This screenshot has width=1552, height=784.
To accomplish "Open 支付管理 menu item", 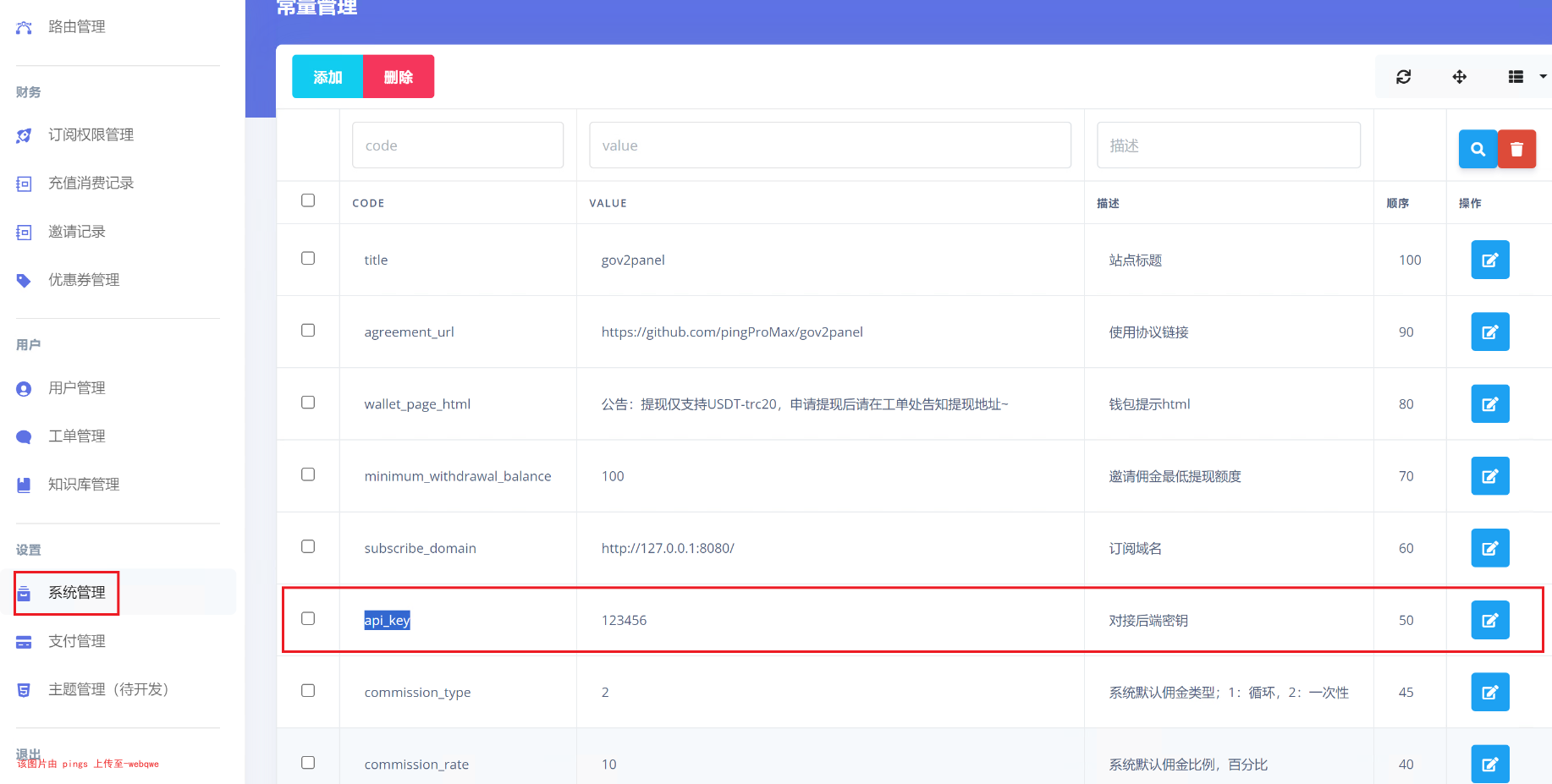I will tap(77, 641).
